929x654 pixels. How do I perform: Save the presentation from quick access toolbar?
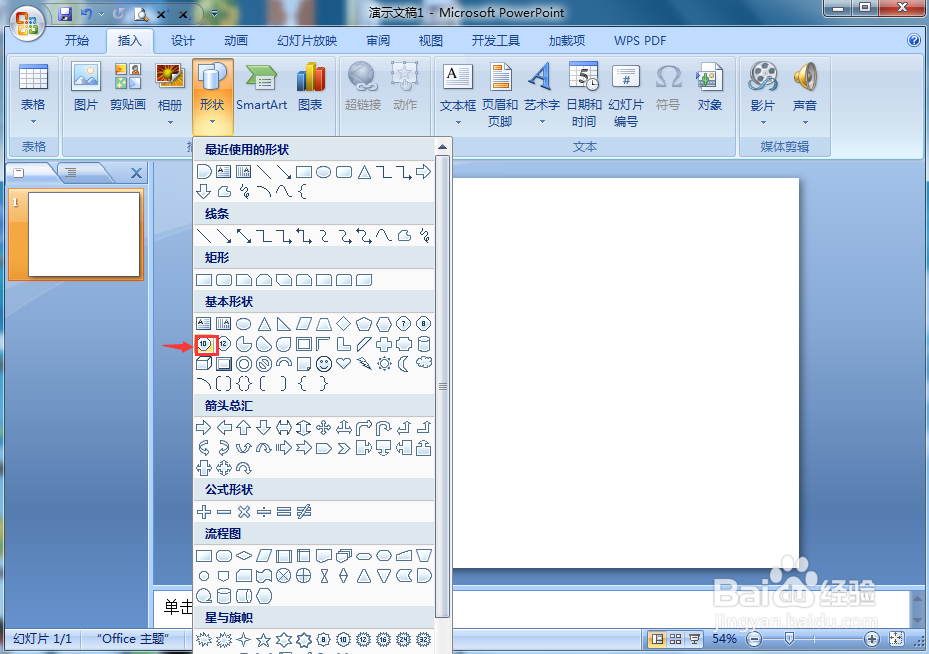[65, 14]
